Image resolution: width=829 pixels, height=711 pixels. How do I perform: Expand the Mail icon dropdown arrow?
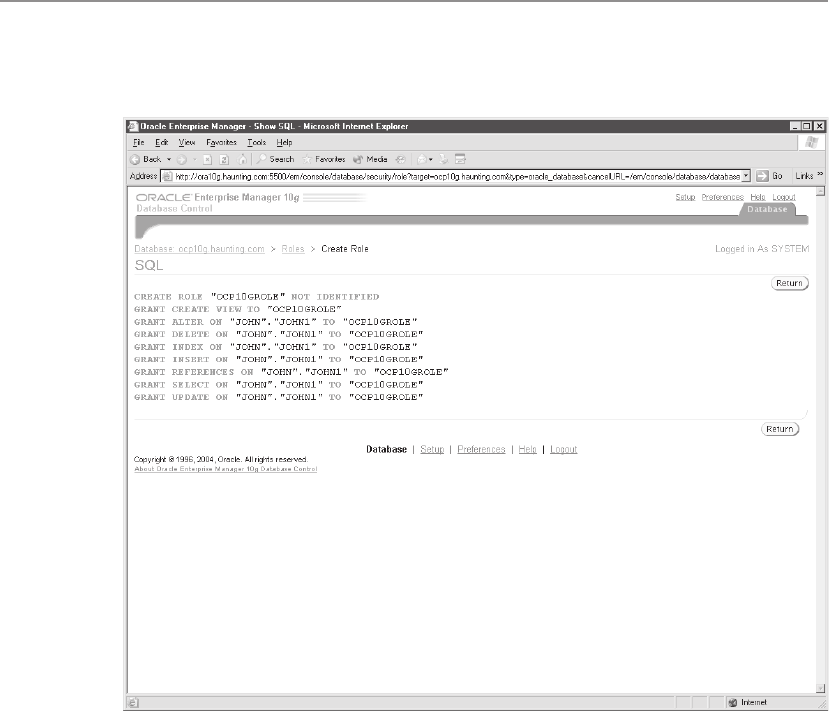[x=431, y=160]
